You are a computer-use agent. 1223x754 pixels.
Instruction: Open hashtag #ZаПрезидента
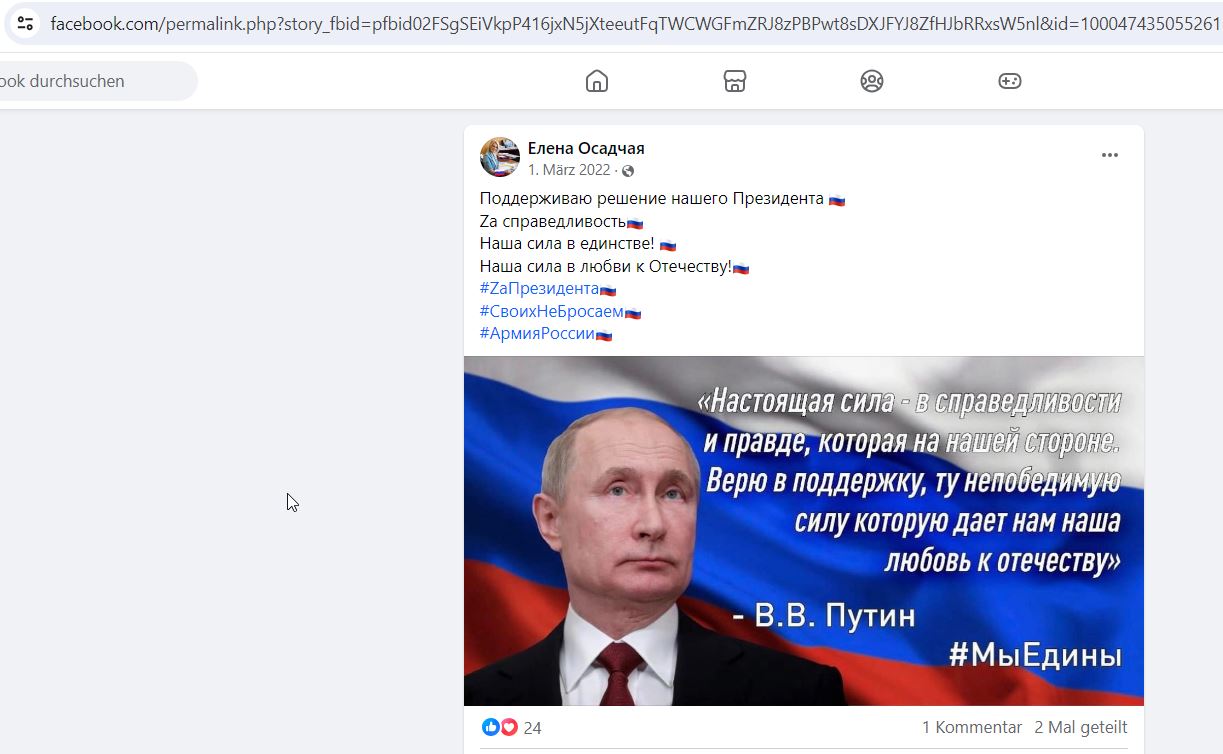click(x=539, y=289)
